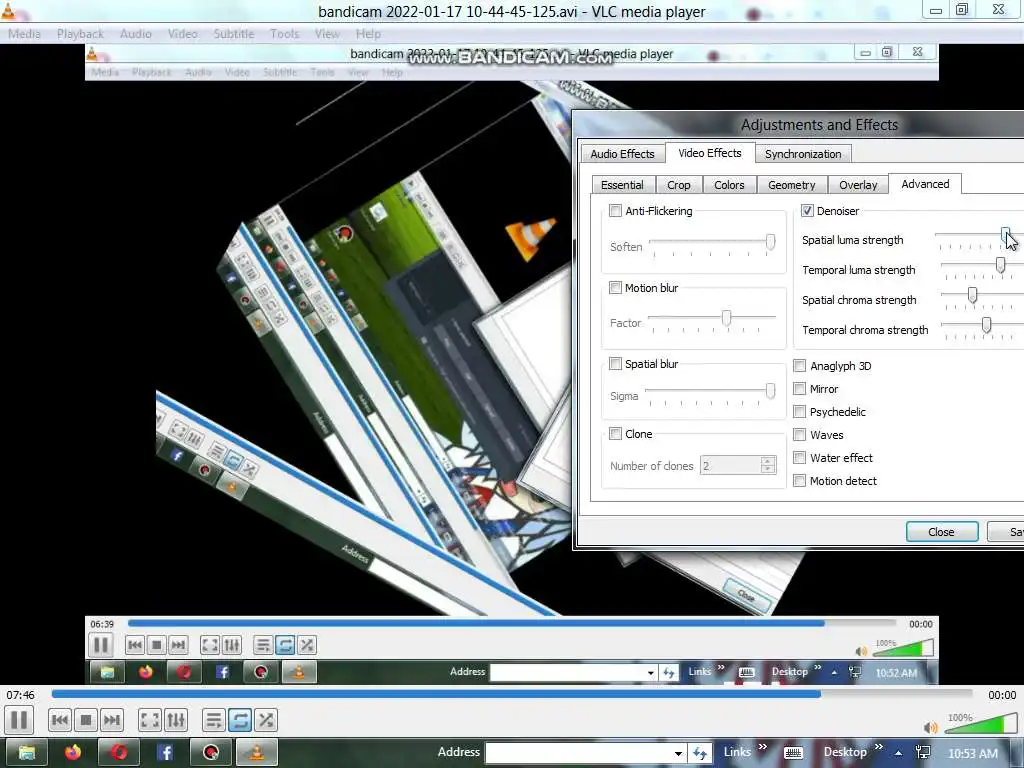Click the inner VLC window shuffle icon
Image resolution: width=1024 pixels, height=768 pixels.
click(306, 645)
